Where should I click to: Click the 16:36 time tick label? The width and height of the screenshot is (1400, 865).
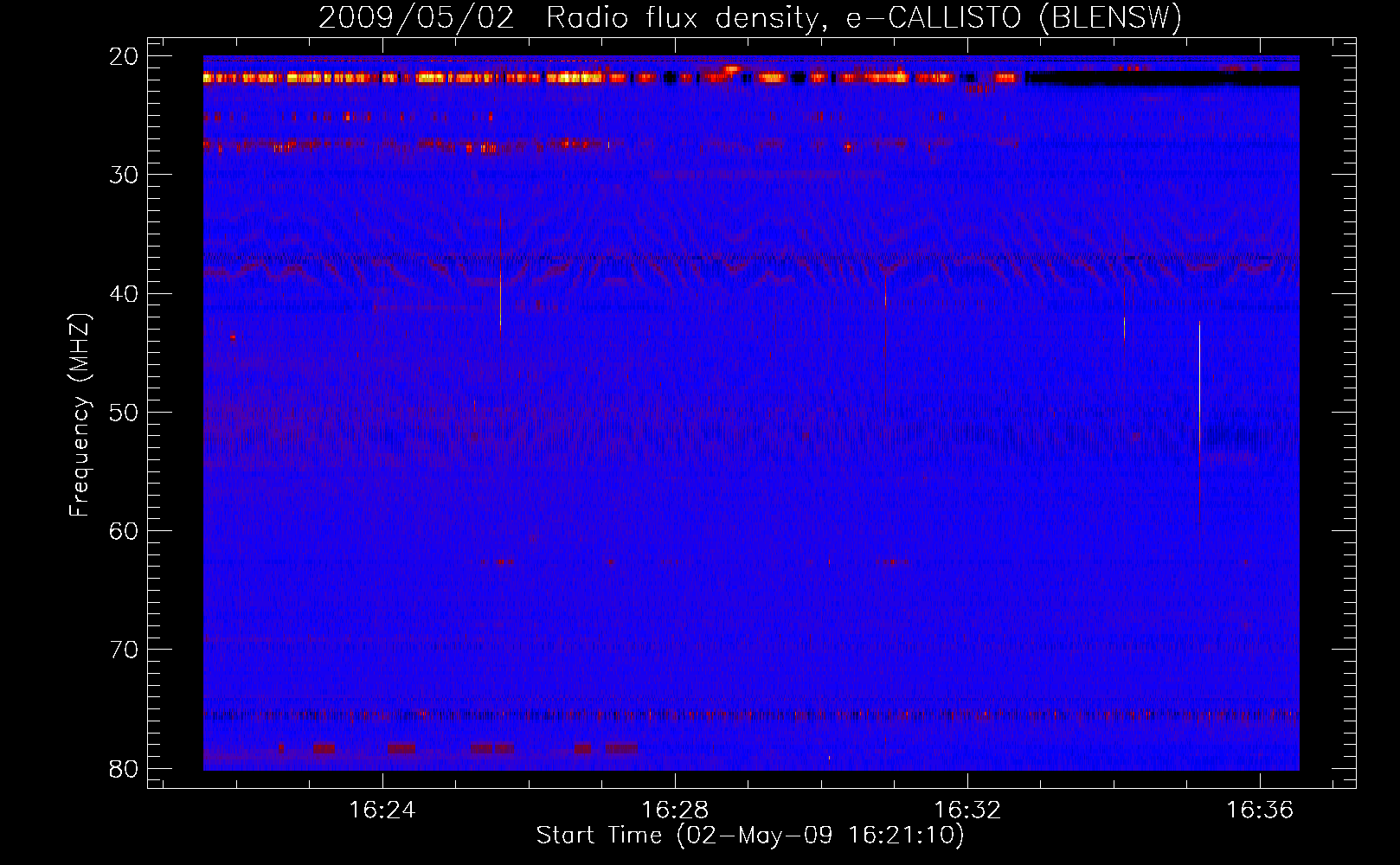click(x=1261, y=810)
